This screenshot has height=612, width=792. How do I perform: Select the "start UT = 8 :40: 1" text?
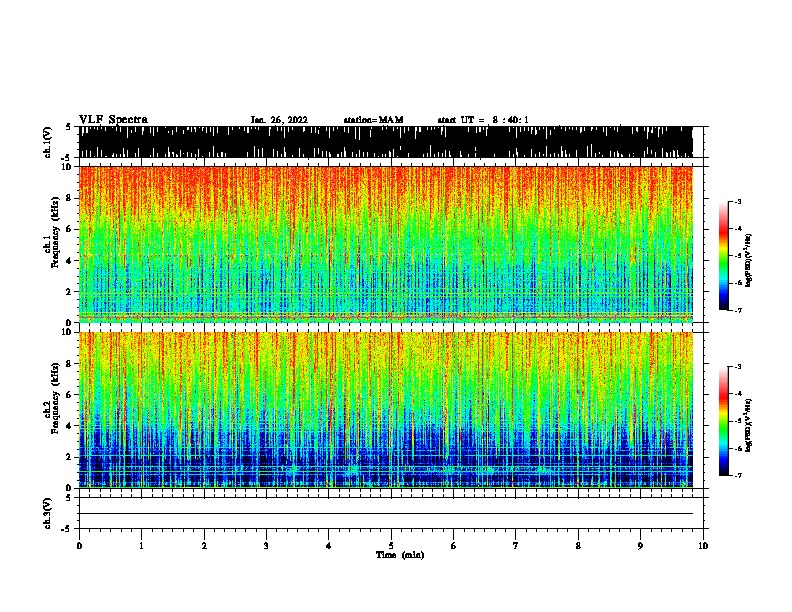[x=483, y=120]
